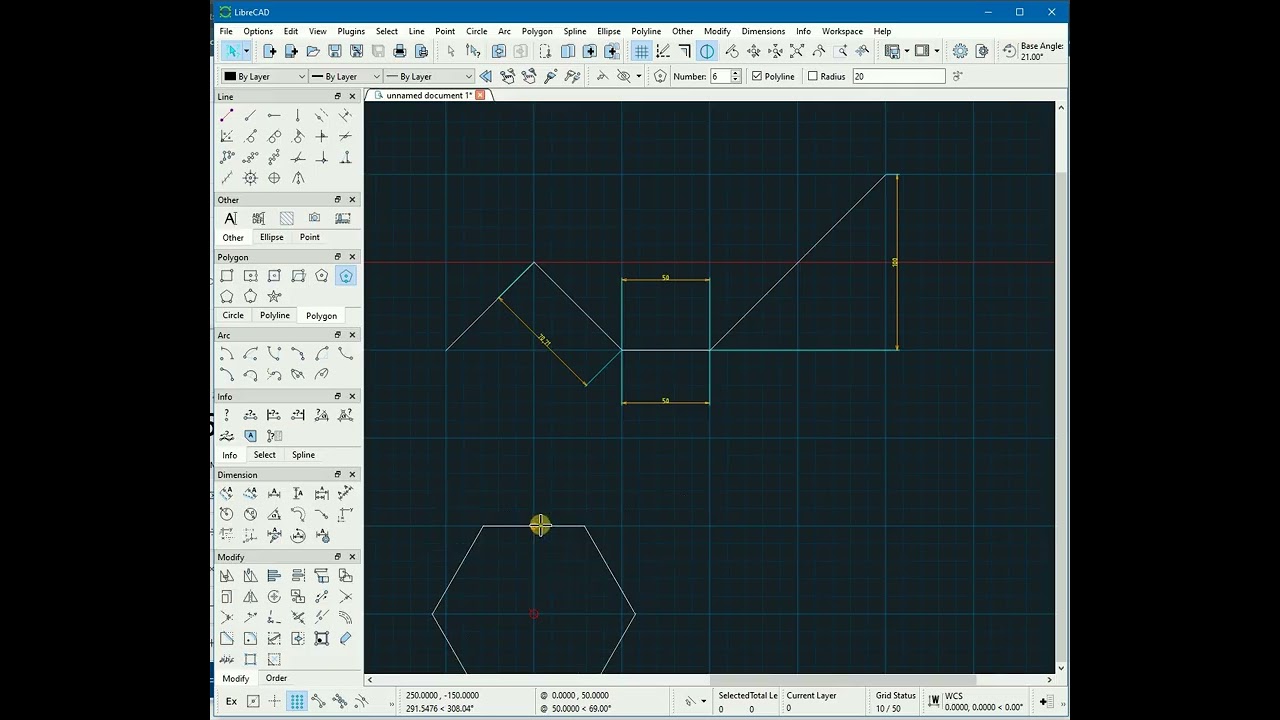Open the line width By Layer dropdown
This screenshot has width=1280, height=720.
[345, 76]
